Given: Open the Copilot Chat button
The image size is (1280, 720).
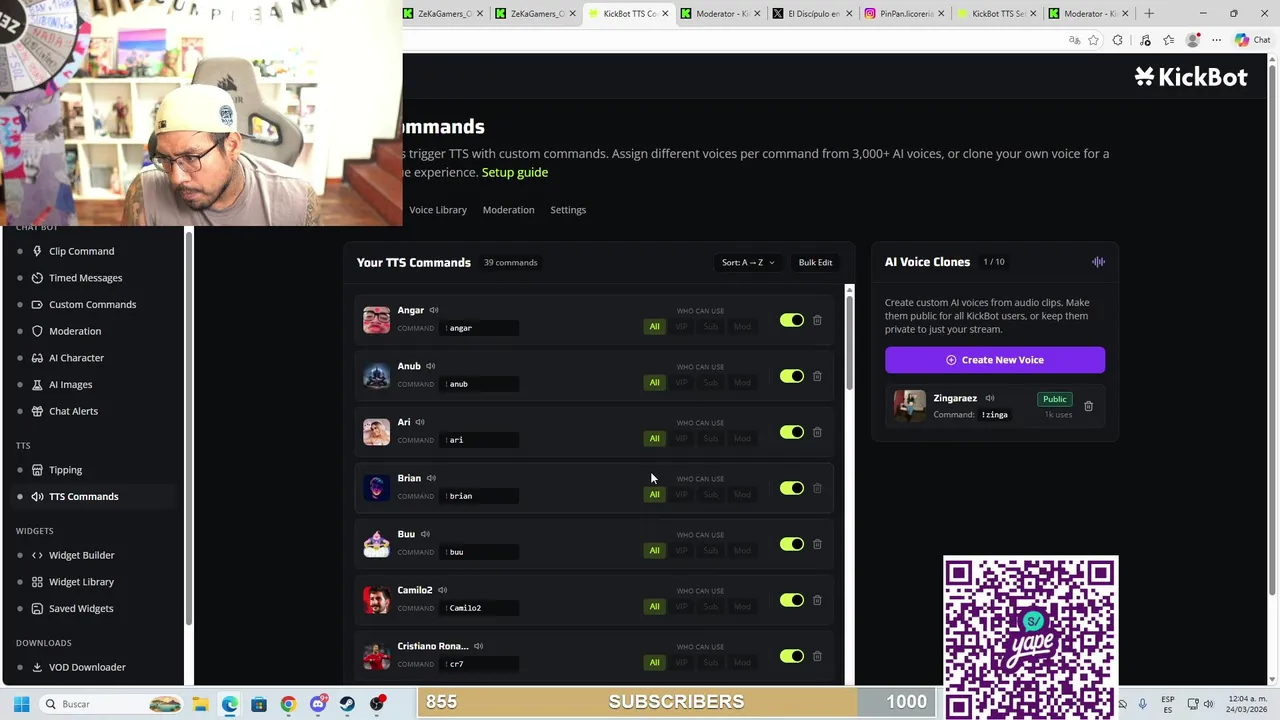Looking at the screenshot, I should pos(1252,40).
